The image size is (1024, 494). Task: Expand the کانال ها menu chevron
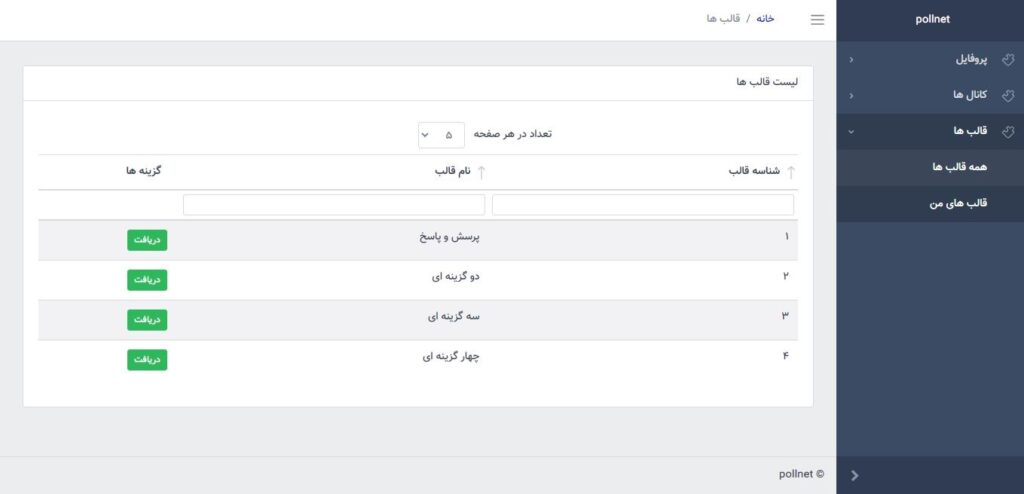(x=851, y=96)
